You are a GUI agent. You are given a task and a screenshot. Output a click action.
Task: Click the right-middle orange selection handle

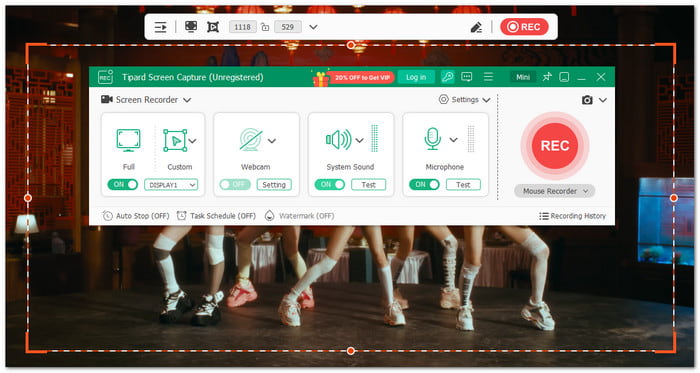tap(674, 198)
